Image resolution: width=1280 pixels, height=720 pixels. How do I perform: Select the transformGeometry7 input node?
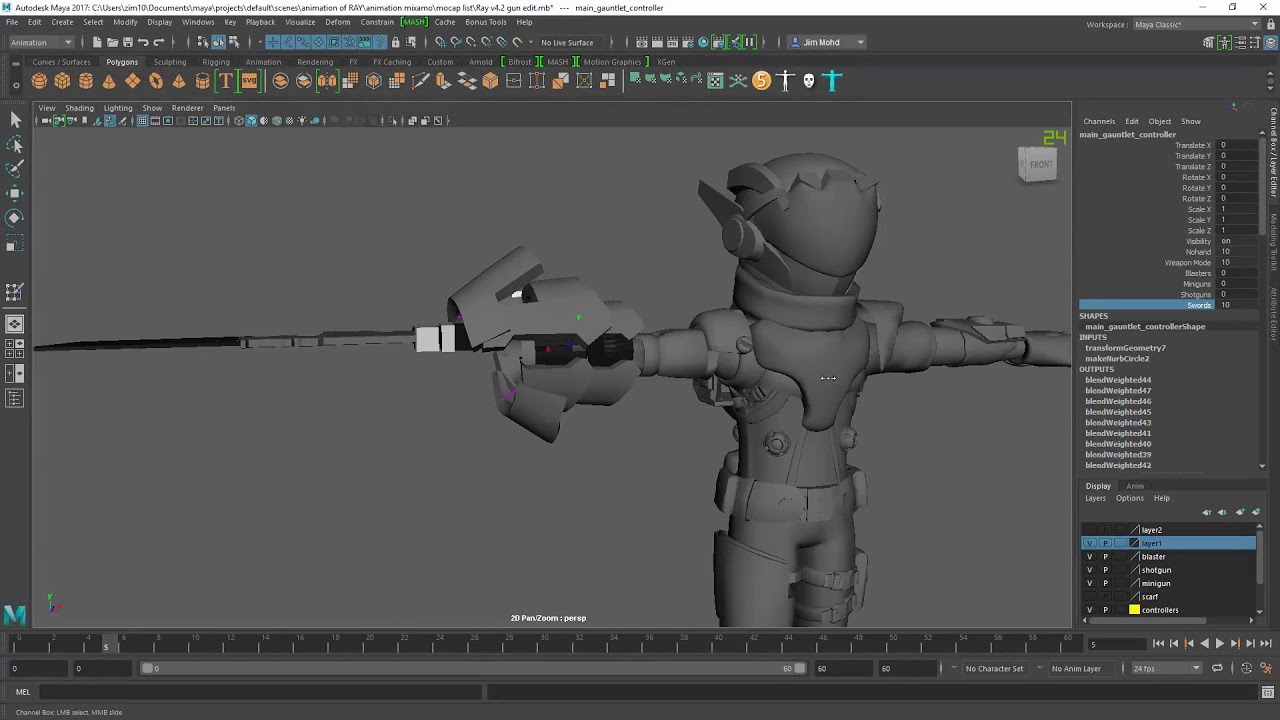(1125, 348)
